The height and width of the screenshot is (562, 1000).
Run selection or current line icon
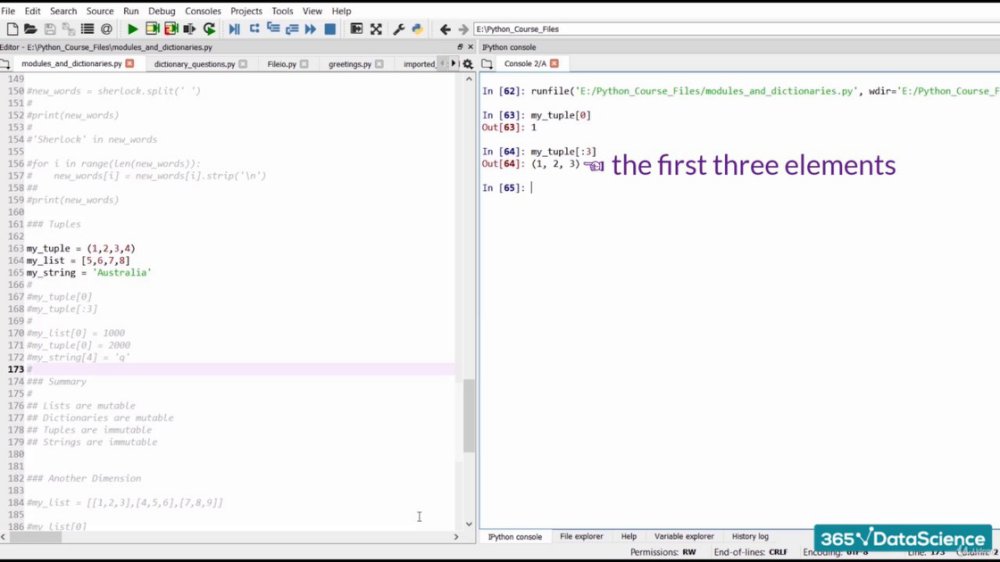pos(189,29)
